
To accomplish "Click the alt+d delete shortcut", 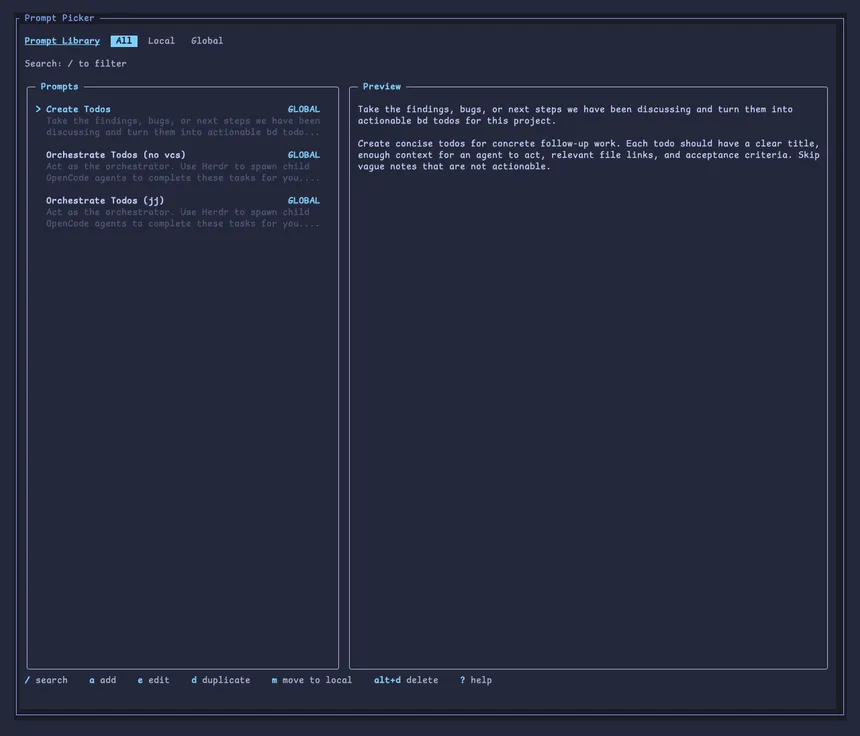I will (x=406, y=680).
